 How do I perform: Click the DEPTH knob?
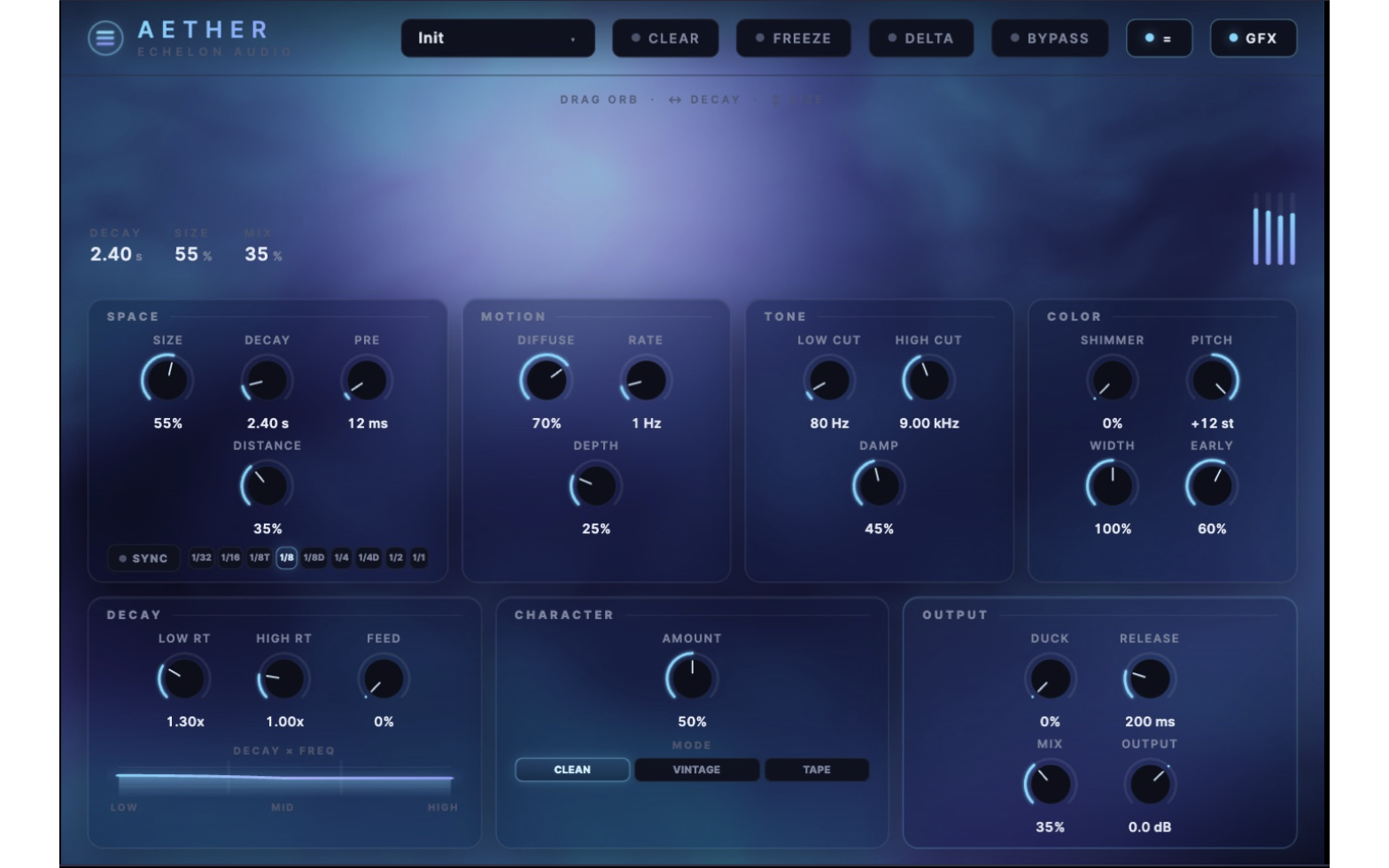[595, 485]
